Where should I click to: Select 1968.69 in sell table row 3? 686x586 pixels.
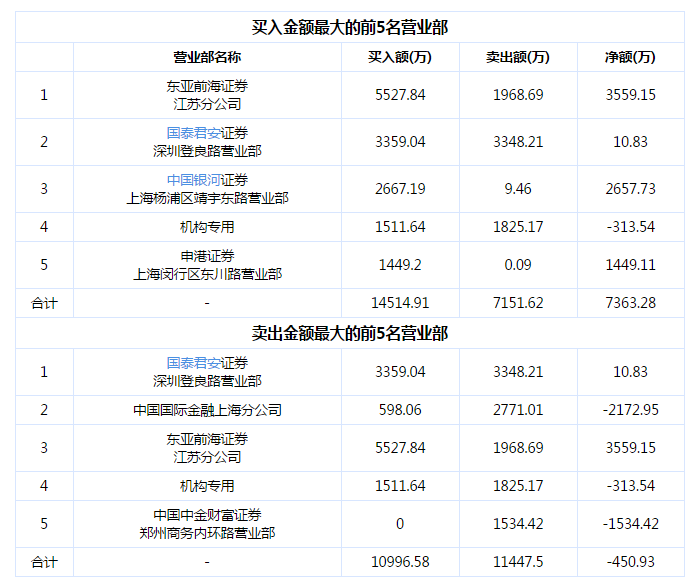pyautogui.click(x=518, y=448)
